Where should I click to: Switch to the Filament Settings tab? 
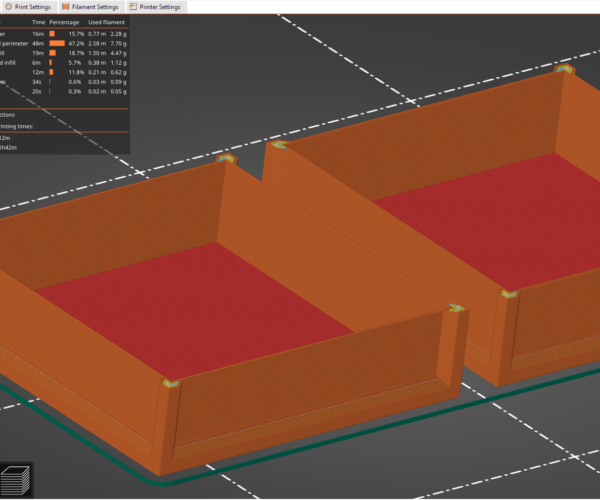click(90, 7)
